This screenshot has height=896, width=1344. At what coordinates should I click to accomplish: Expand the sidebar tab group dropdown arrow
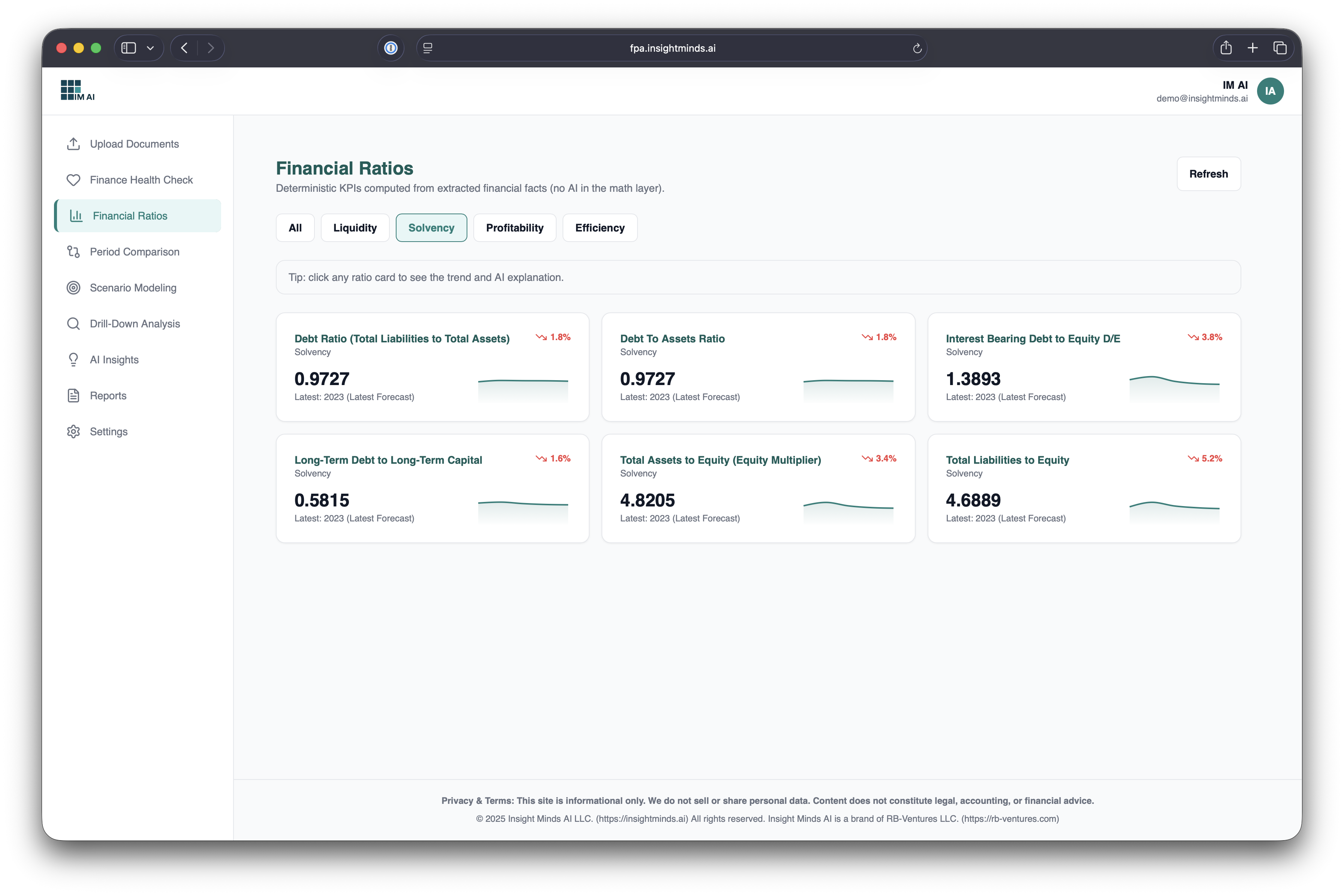point(150,48)
